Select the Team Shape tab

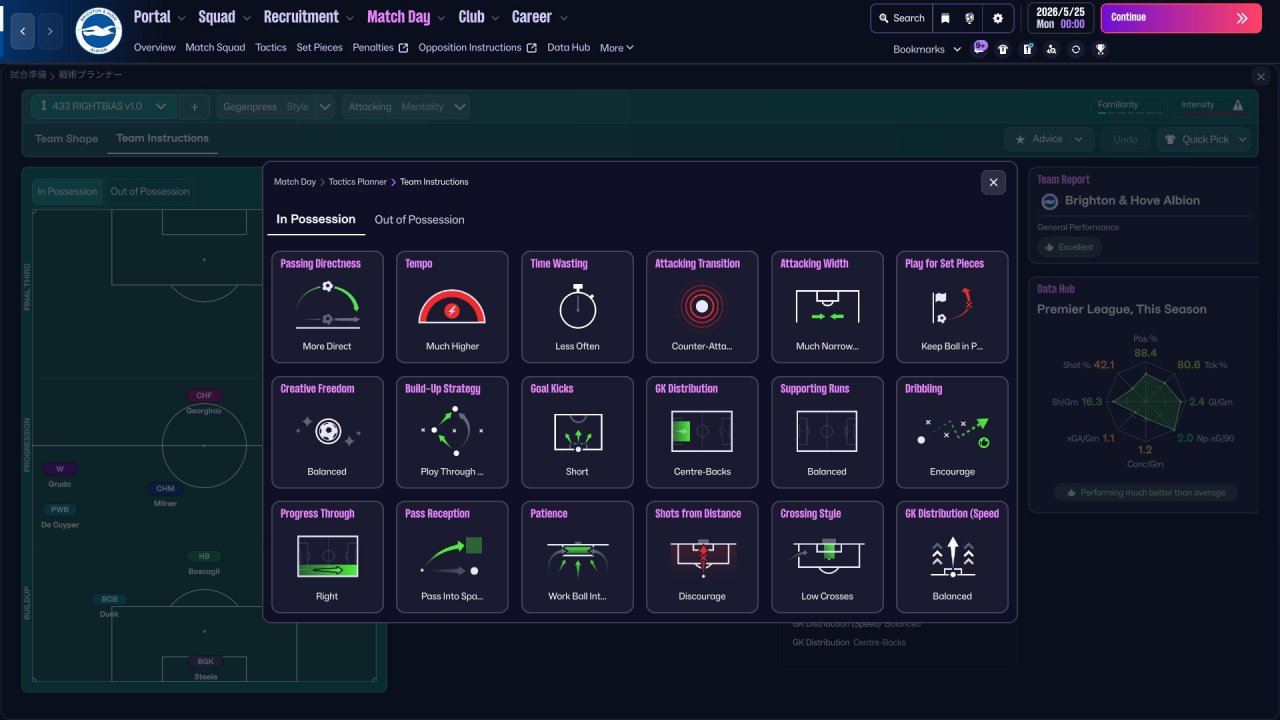67,139
